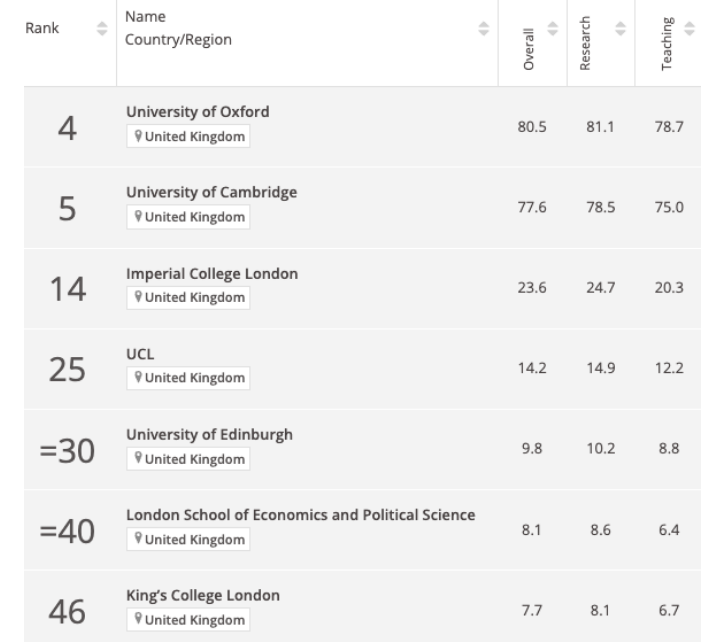Open University of Cambridge link
Viewport: 709px width, 642px height.
(x=211, y=192)
